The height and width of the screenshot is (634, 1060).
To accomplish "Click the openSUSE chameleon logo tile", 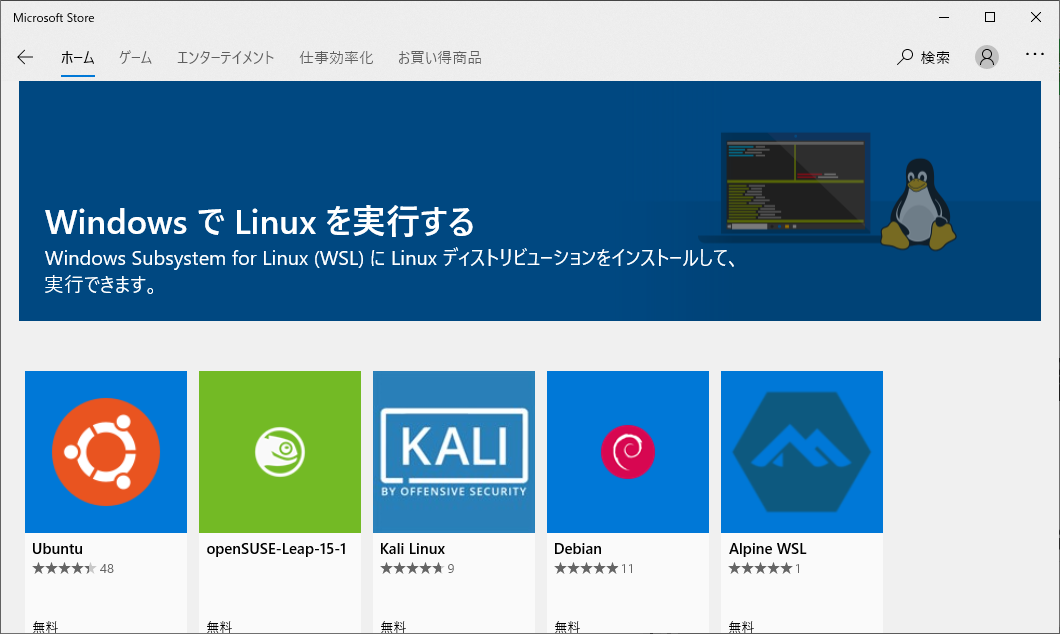I will [x=280, y=452].
